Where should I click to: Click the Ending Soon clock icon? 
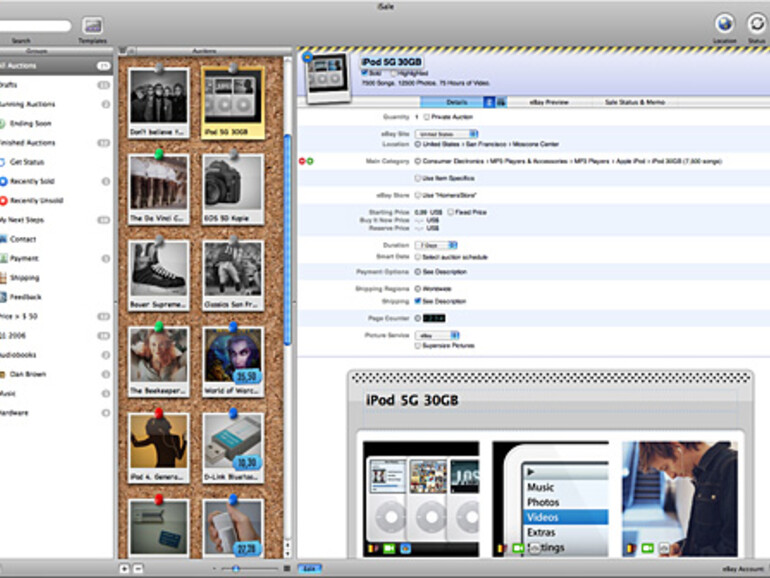click(x=2, y=123)
